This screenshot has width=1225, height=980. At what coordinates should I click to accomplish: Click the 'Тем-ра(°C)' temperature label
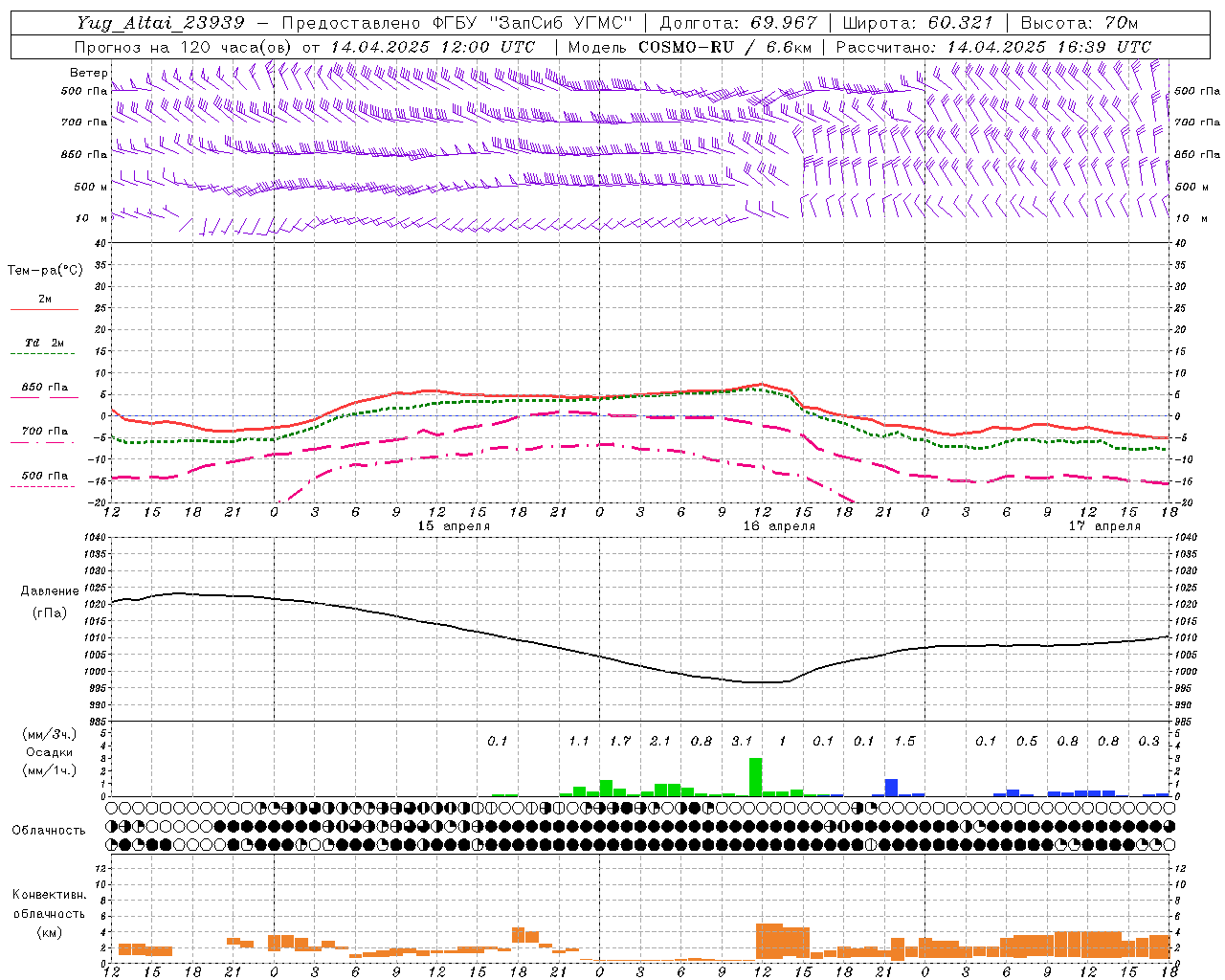pos(45,271)
